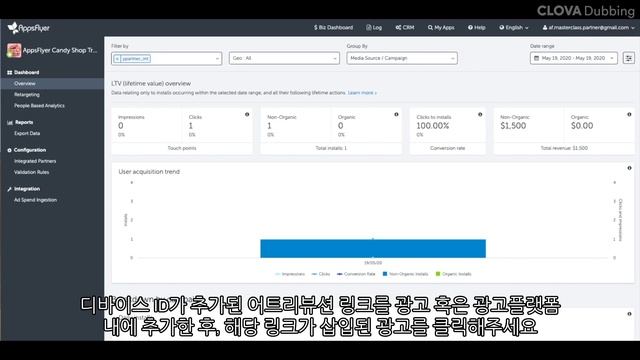Remove the media source filter tag
The width and height of the screenshot is (640, 360).
point(117,58)
